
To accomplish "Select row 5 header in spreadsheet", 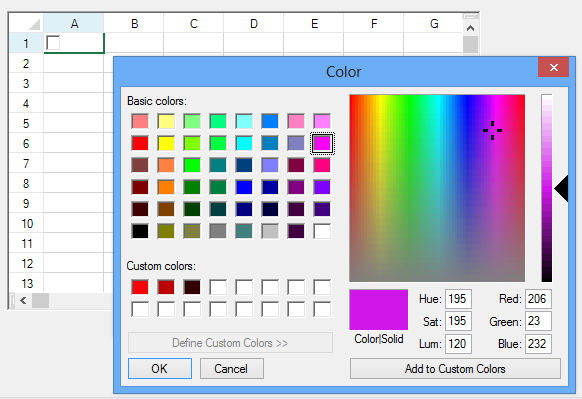I will 26,123.
